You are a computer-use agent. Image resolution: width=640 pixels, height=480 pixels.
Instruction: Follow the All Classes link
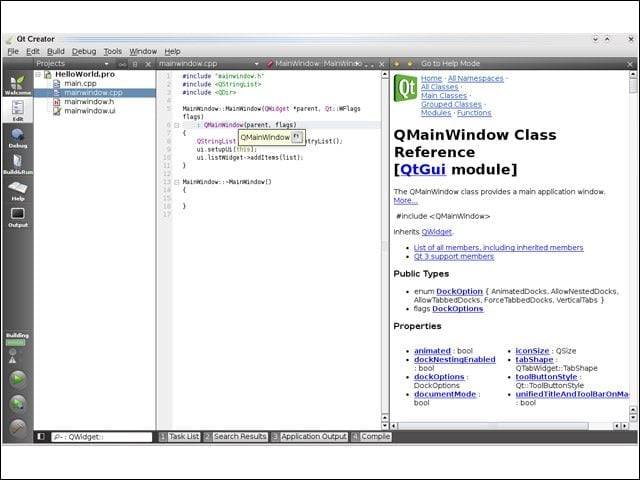pyautogui.click(x=440, y=87)
